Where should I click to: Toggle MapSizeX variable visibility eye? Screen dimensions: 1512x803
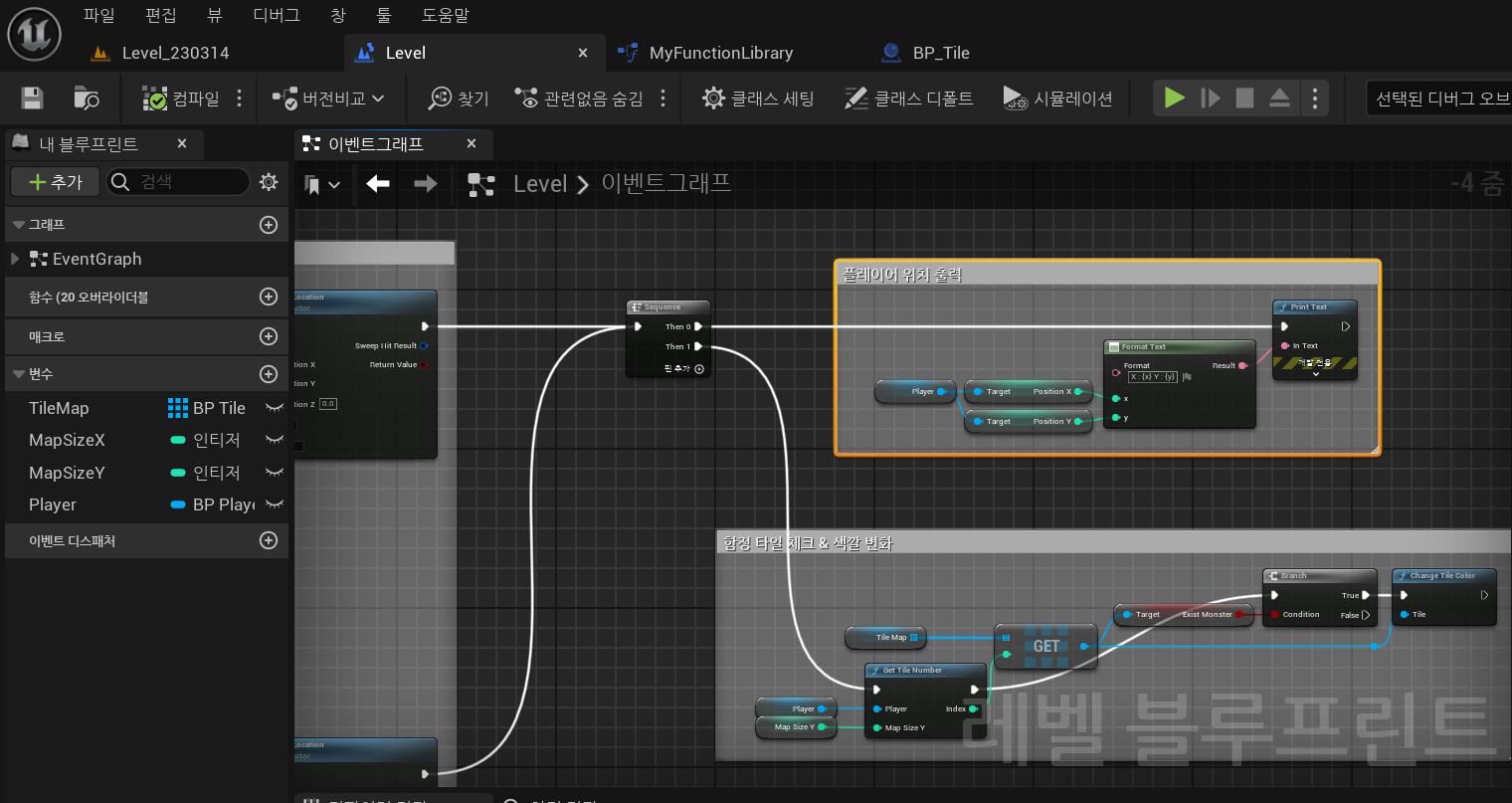click(275, 440)
